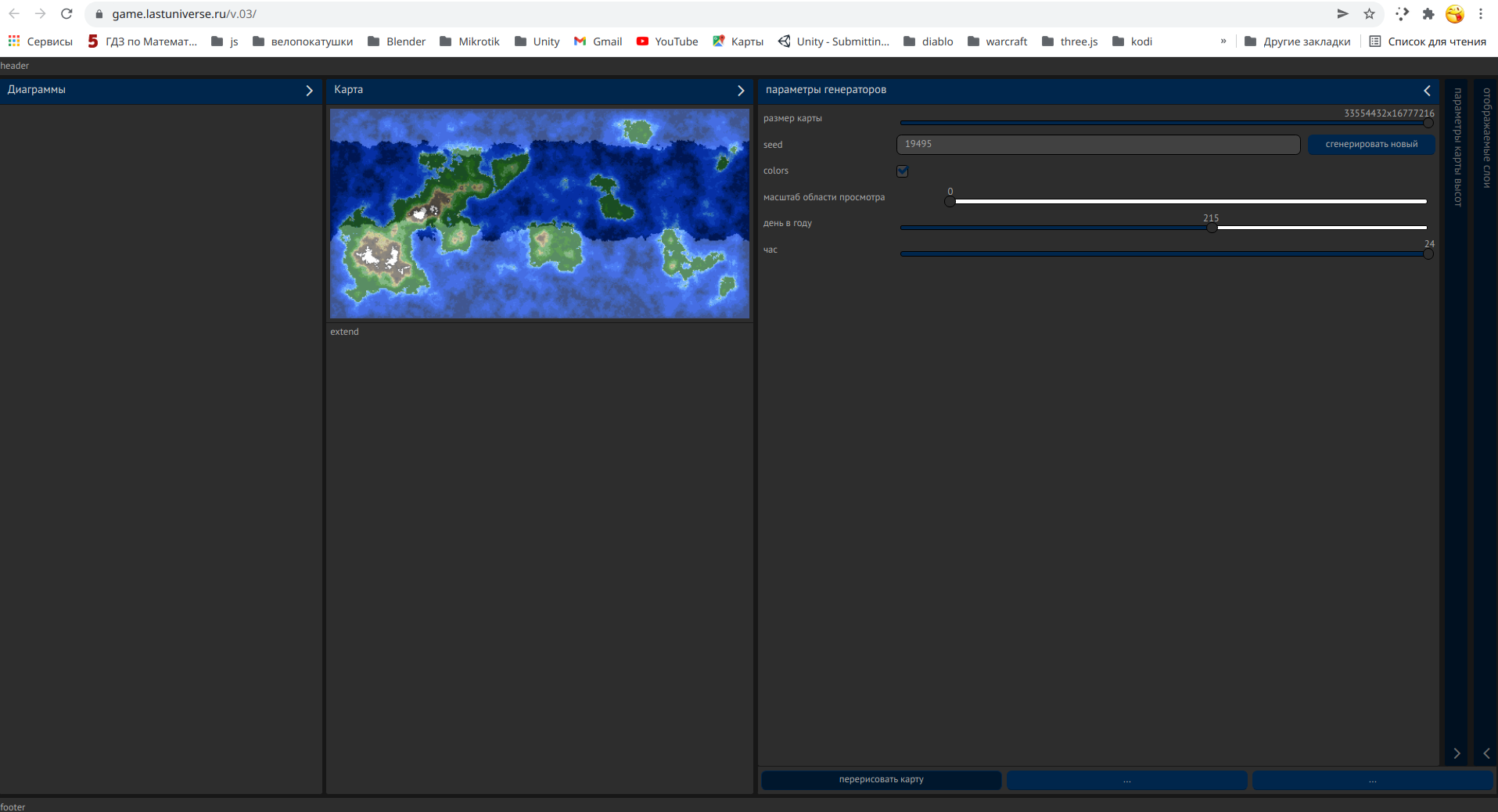Click the день в году slider handle
The height and width of the screenshot is (812, 1498).
(x=1212, y=228)
